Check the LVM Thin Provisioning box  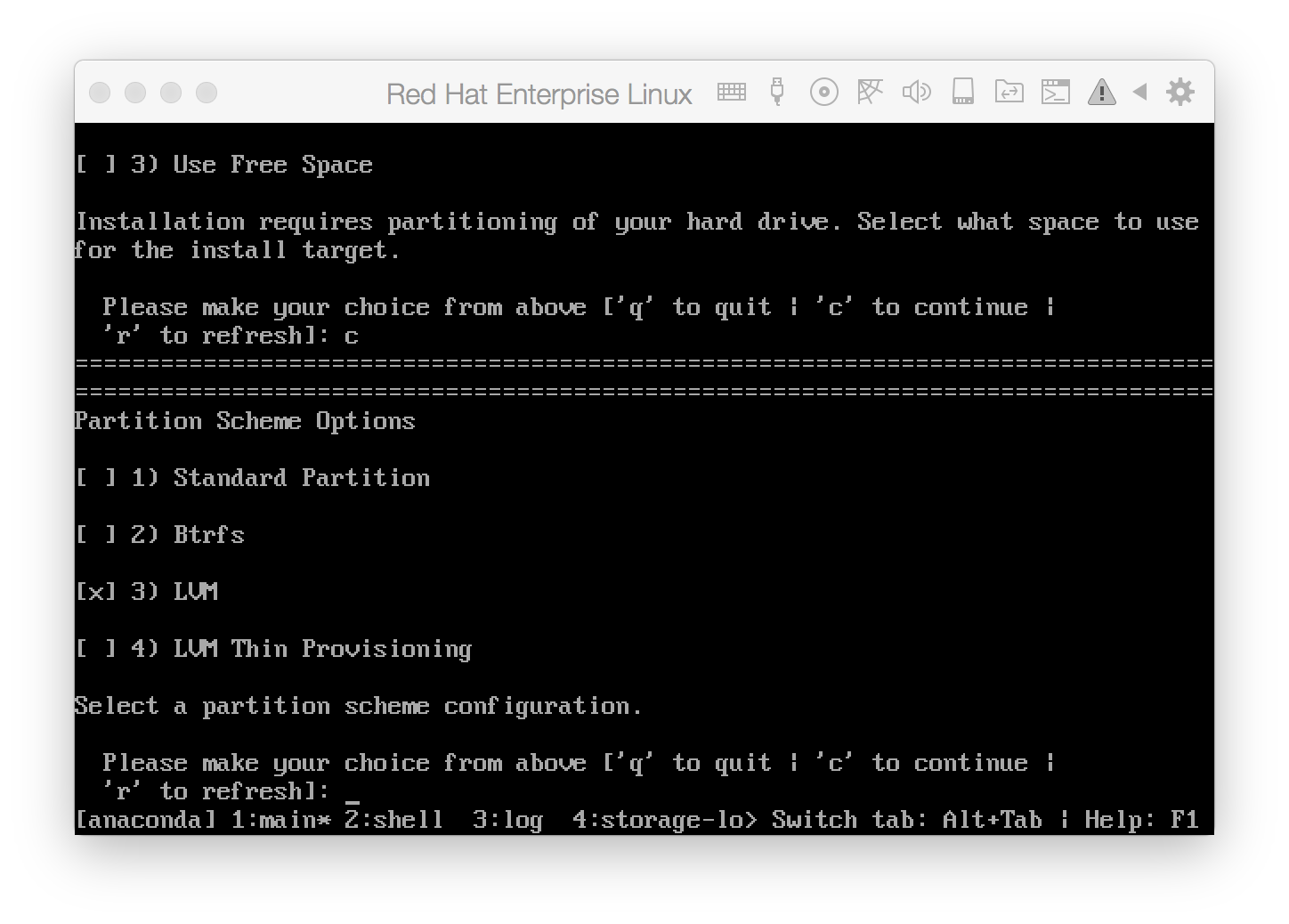(95, 649)
